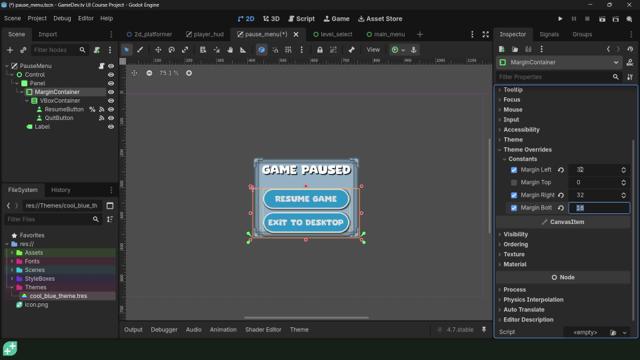Expand the Assets folder
The height and width of the screenshot is (360, 640).
12,253
